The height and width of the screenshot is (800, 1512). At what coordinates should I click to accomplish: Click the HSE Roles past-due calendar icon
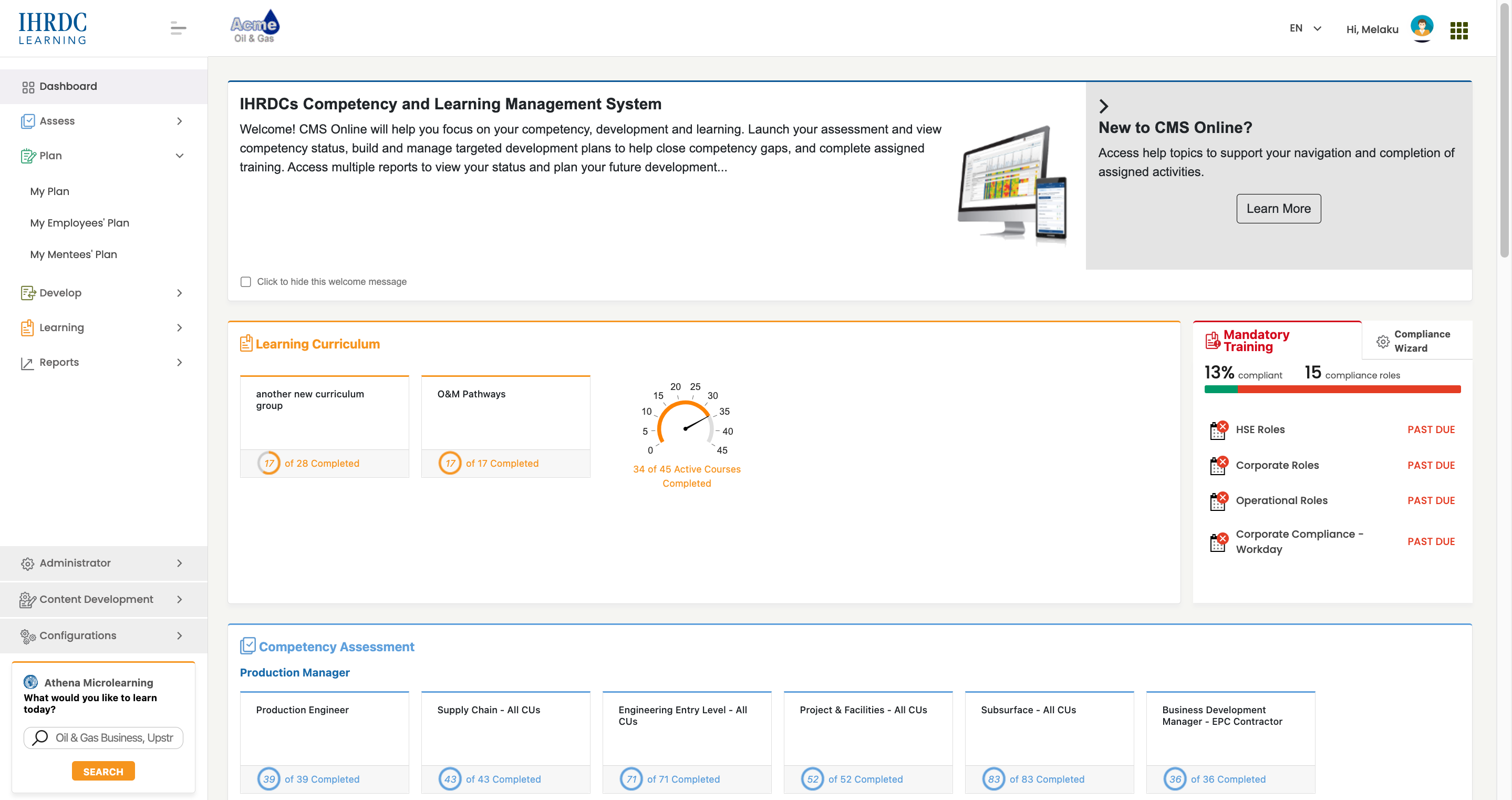coord(1218,430)
